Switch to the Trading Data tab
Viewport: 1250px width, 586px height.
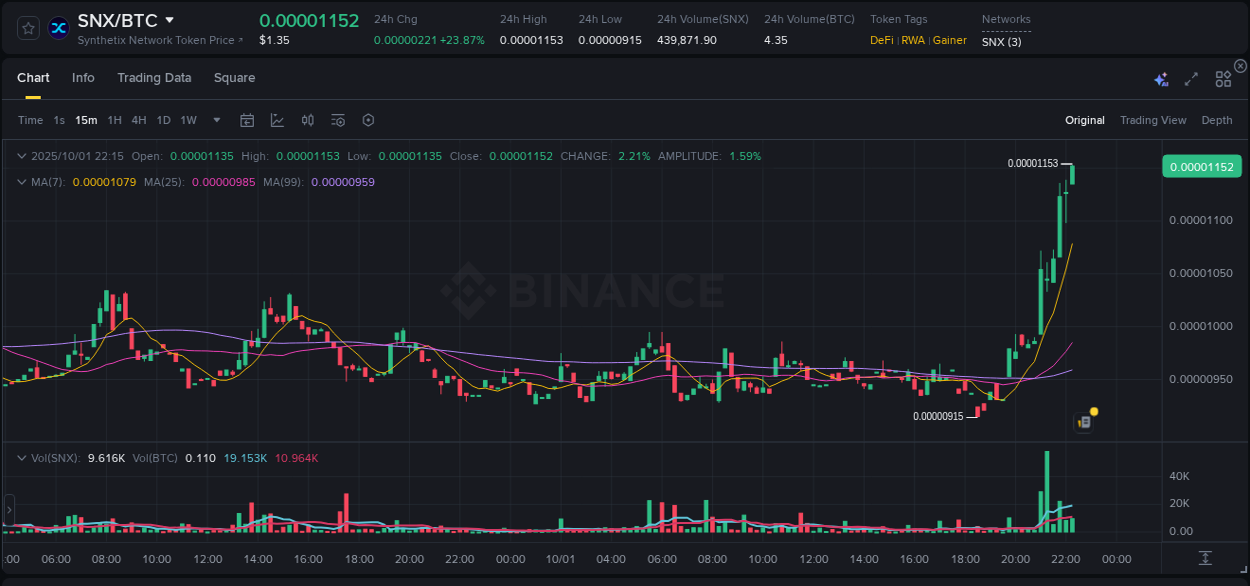[154, 78]
